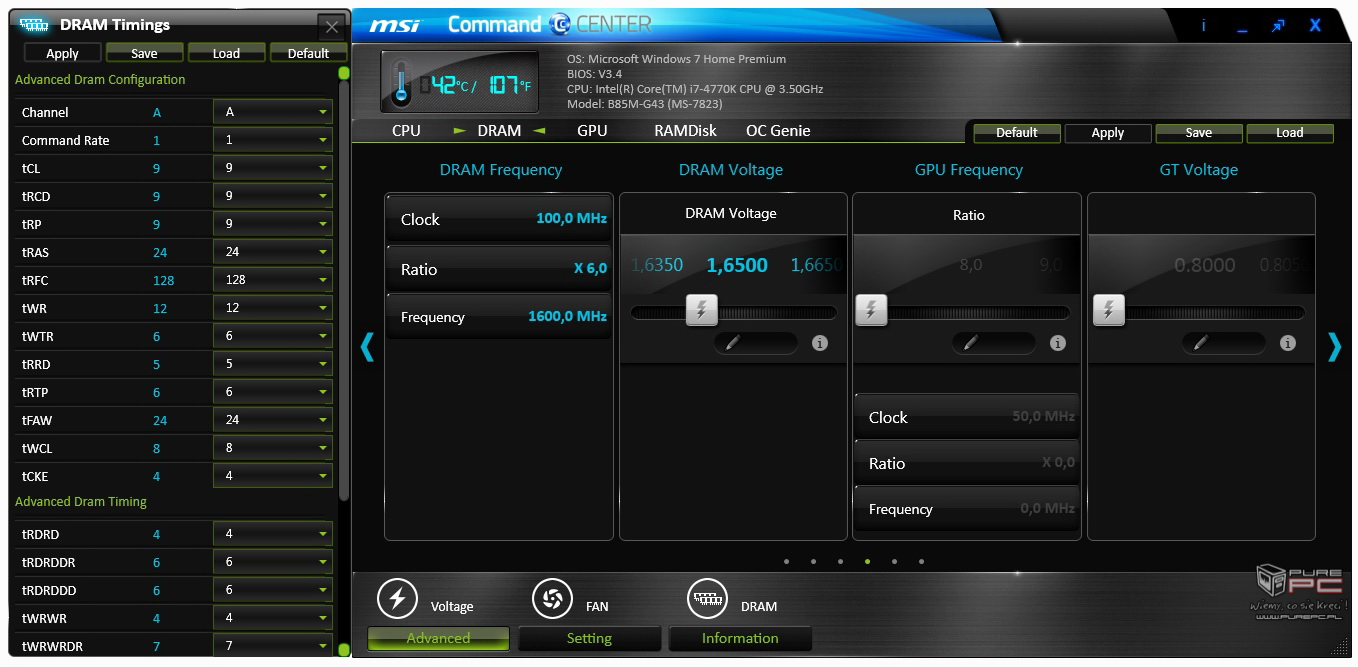Click the 1600,0 MHz frequency value
Image resolution: width=1358 pixels, height=667 pixels.
(567, 316)
